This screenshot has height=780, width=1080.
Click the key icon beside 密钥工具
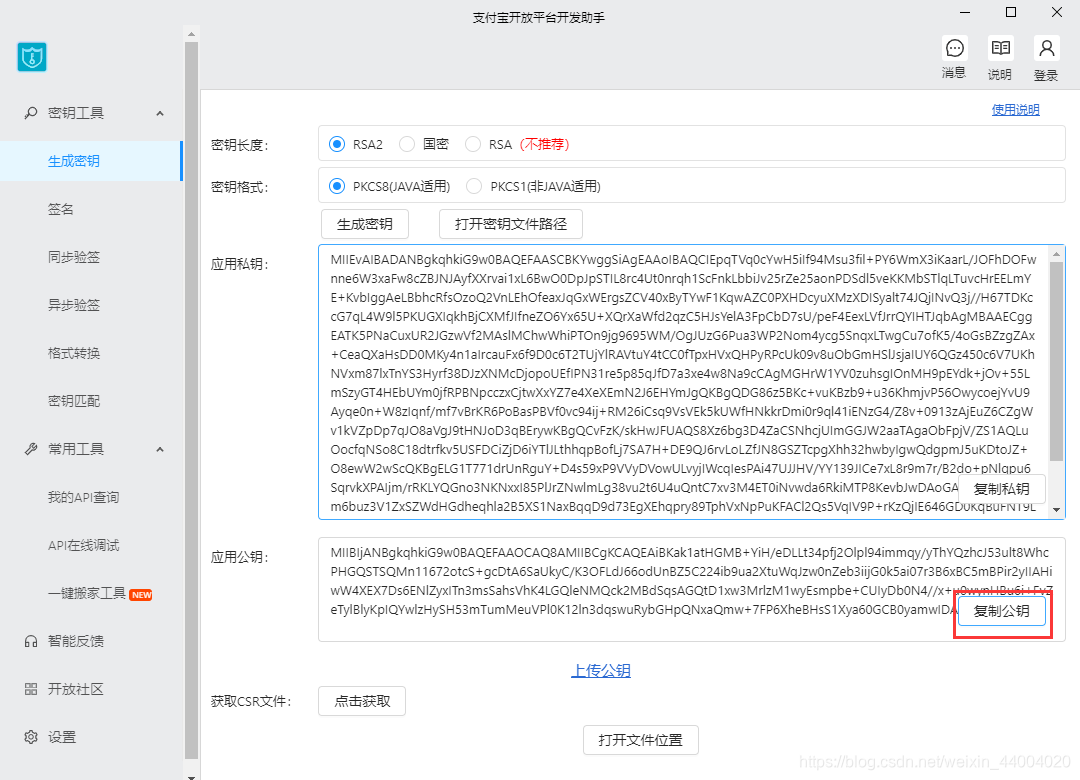coord(30,112)
